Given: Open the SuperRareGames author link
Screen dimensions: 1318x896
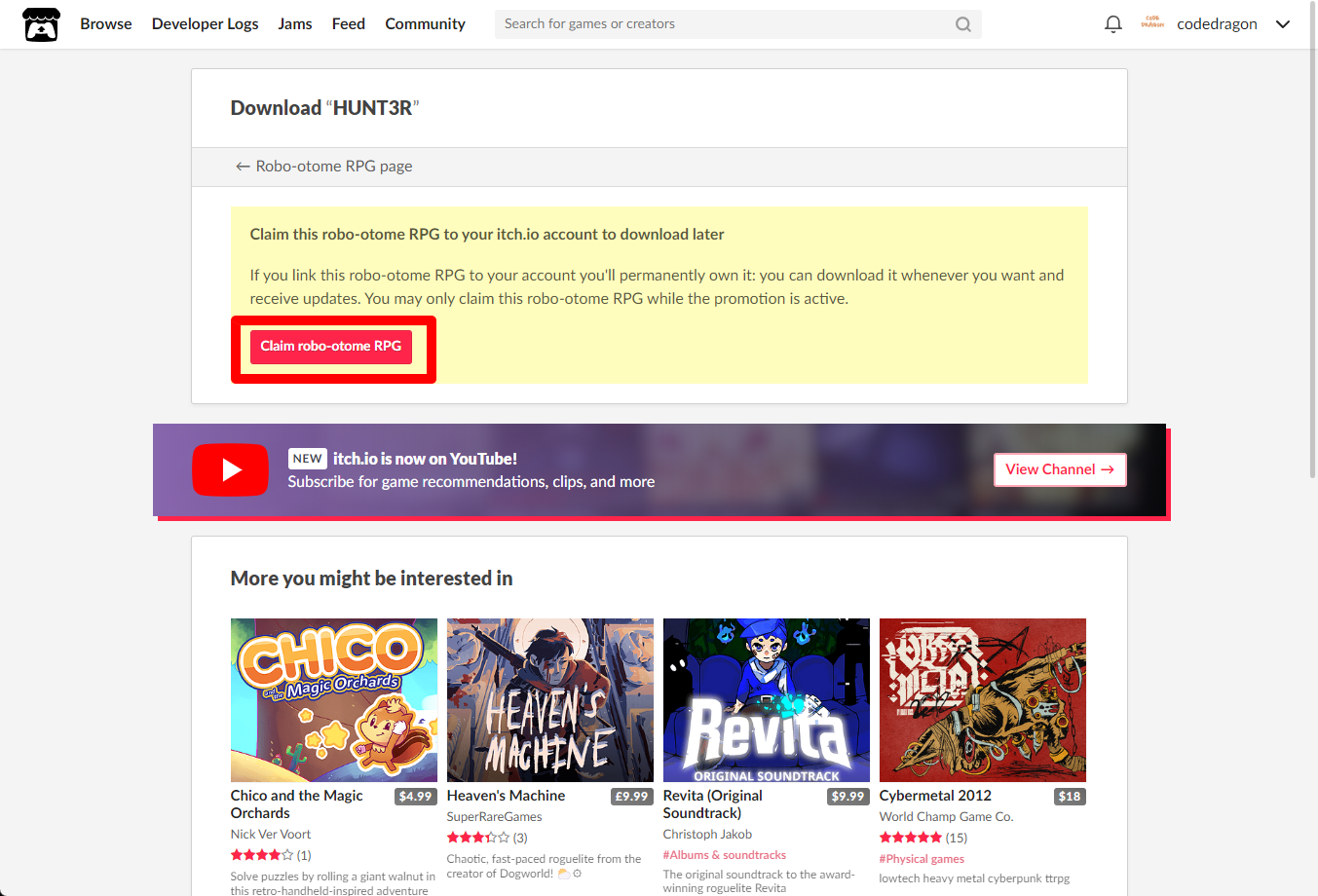Looking at the screenshot, I should 495,817.
